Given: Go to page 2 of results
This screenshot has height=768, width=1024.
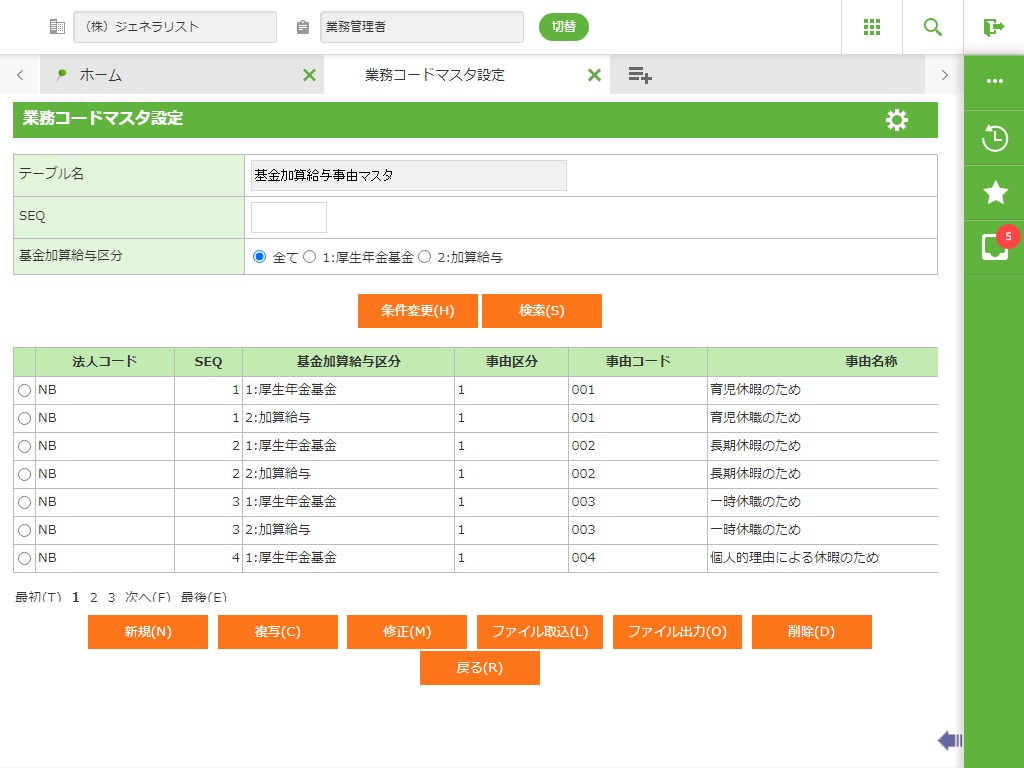Looking at the screenshot, I should click(x=94, y=598).
